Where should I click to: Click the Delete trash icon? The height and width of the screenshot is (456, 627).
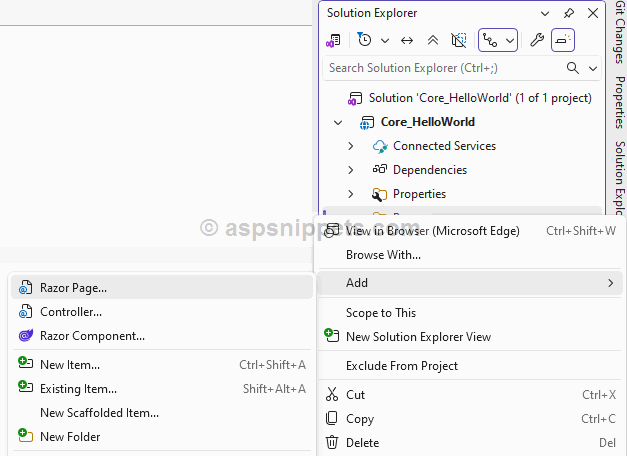tap(331, 442)
